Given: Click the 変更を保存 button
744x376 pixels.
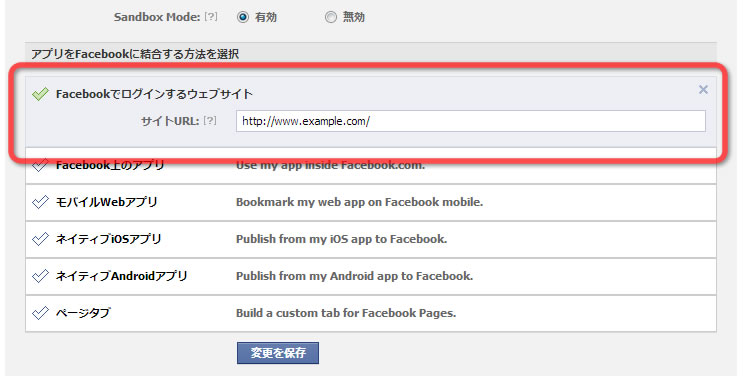Looking at the screenshot, I should tap(278, 353).
